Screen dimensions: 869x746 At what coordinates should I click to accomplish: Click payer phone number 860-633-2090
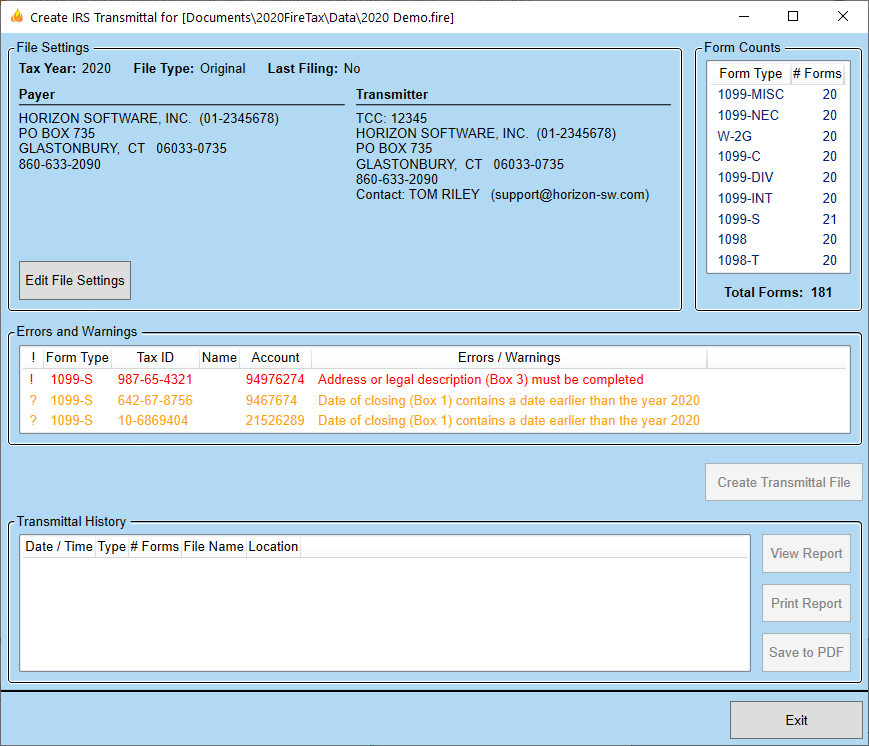click(60, 165)
